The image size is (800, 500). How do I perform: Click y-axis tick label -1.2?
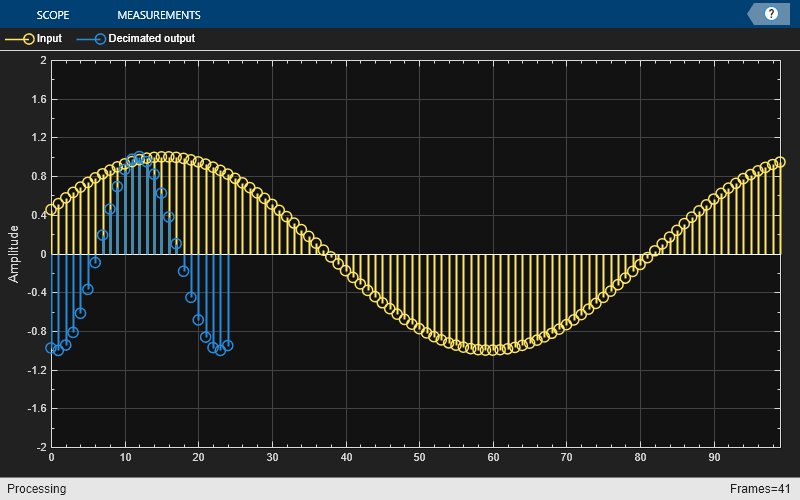(x=37, y=370)
